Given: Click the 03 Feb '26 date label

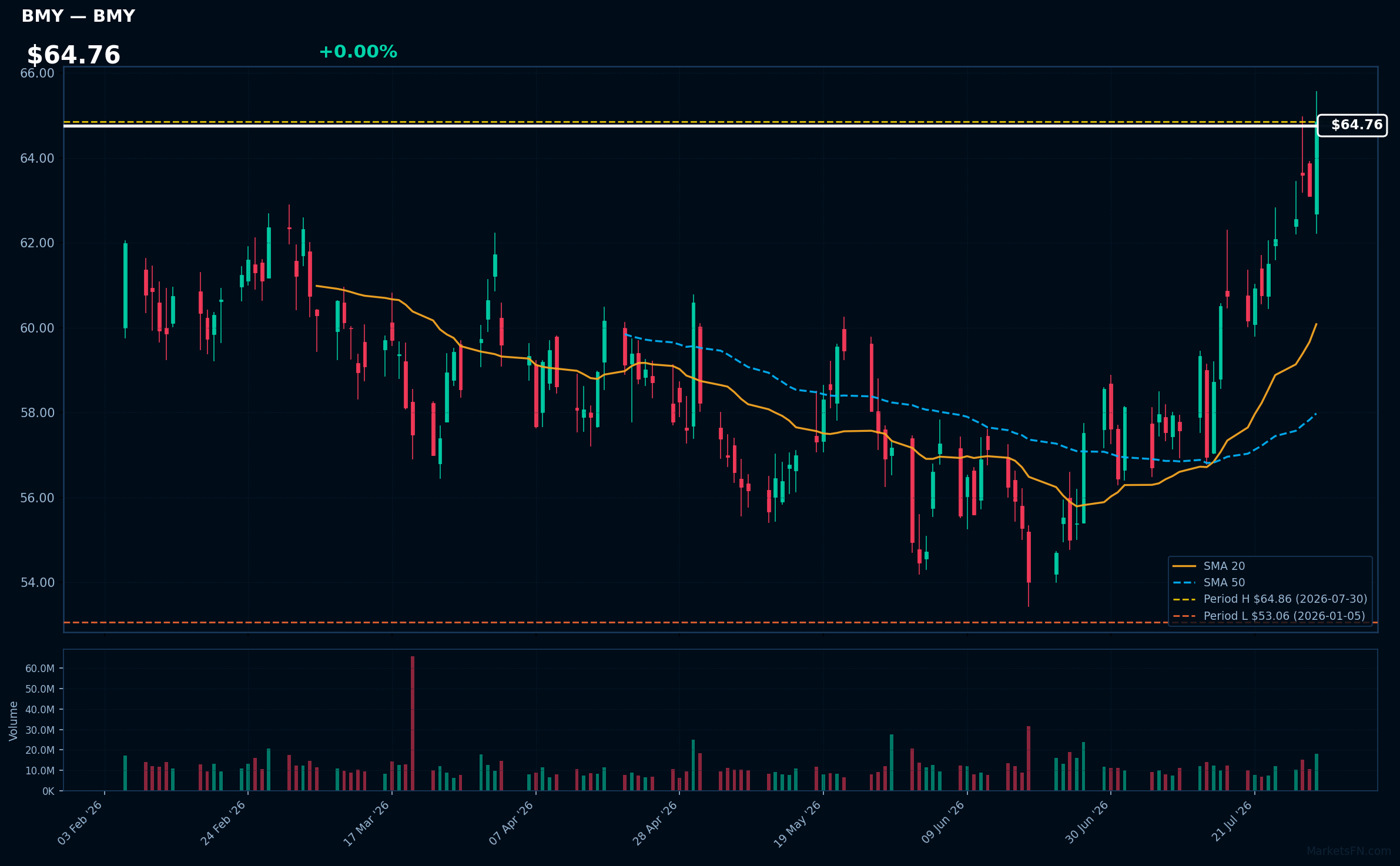Looking at the screenshot, I should click(80, 823).
